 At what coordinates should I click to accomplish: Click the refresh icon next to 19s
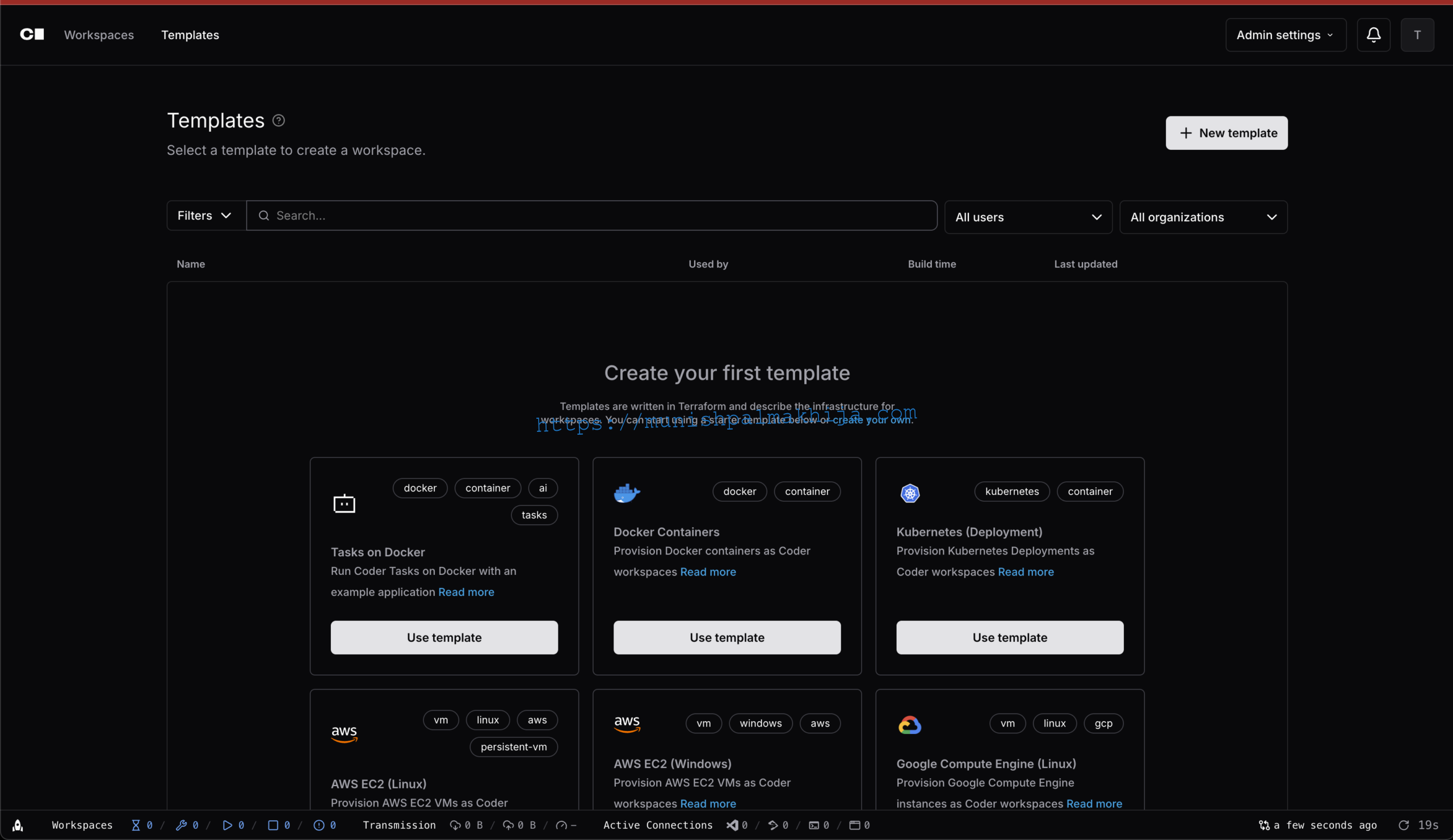point(1404,825)
